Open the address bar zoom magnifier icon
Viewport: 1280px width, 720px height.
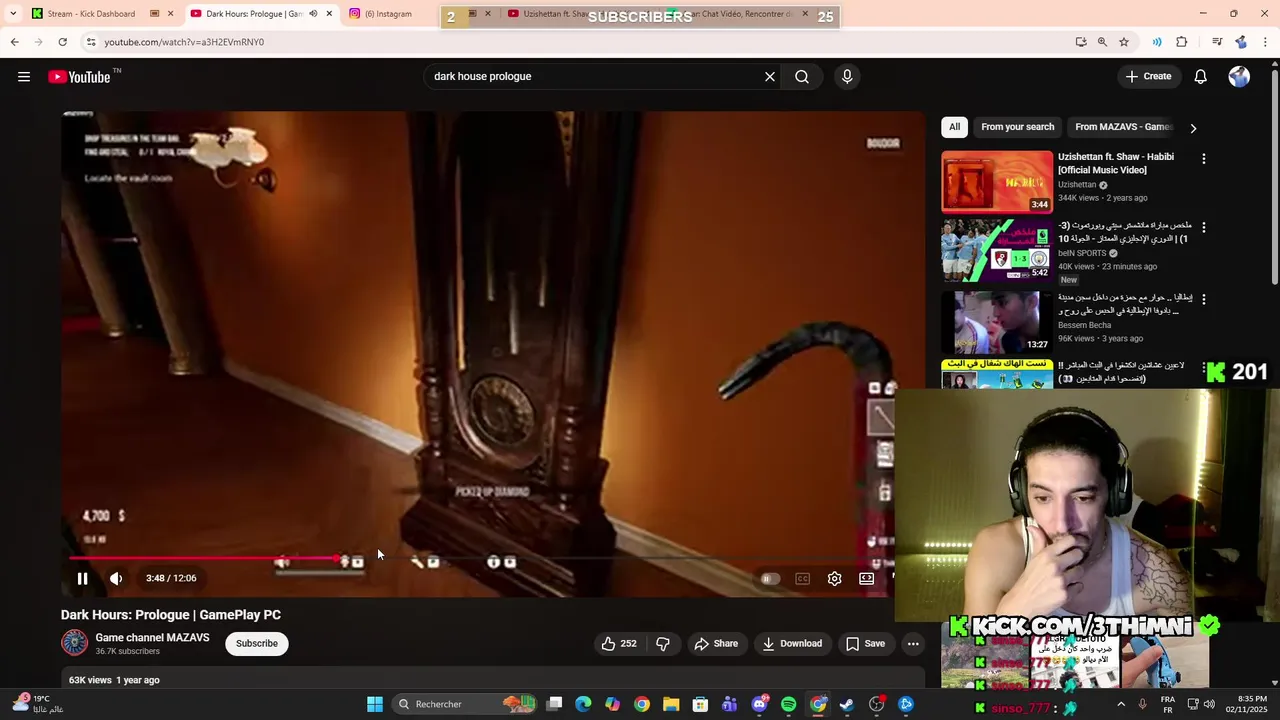pyautogui.click(x=1102, y=42)
